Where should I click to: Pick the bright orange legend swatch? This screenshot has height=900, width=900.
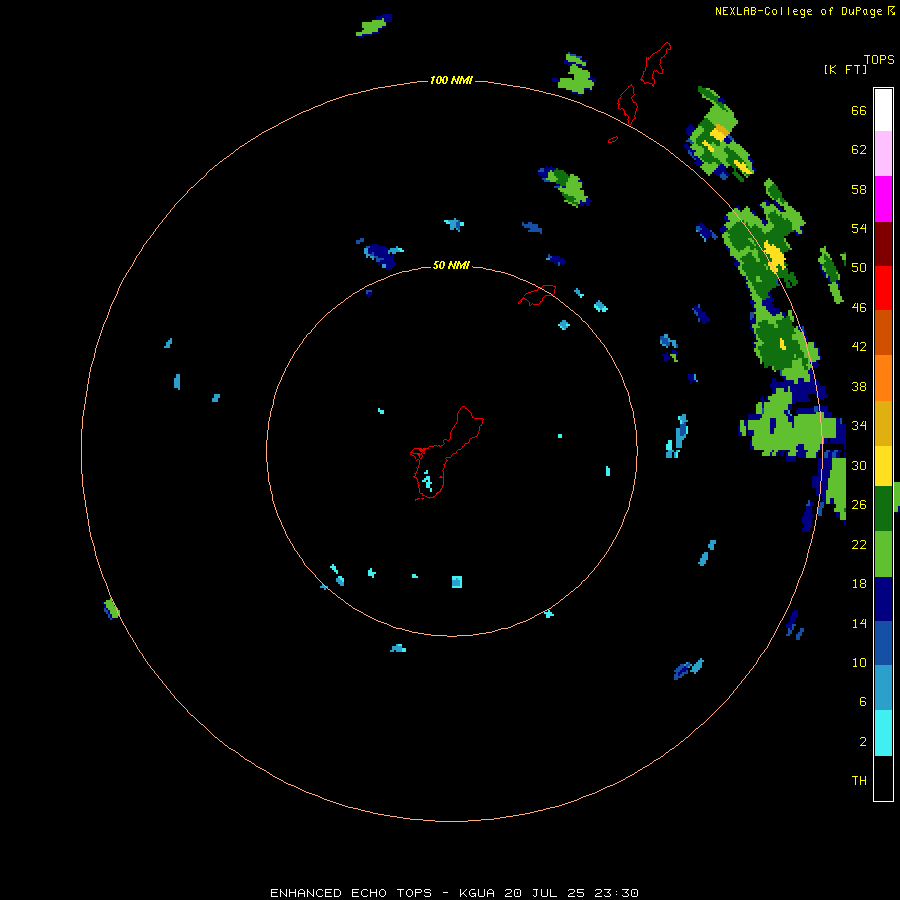coord(883,378)
